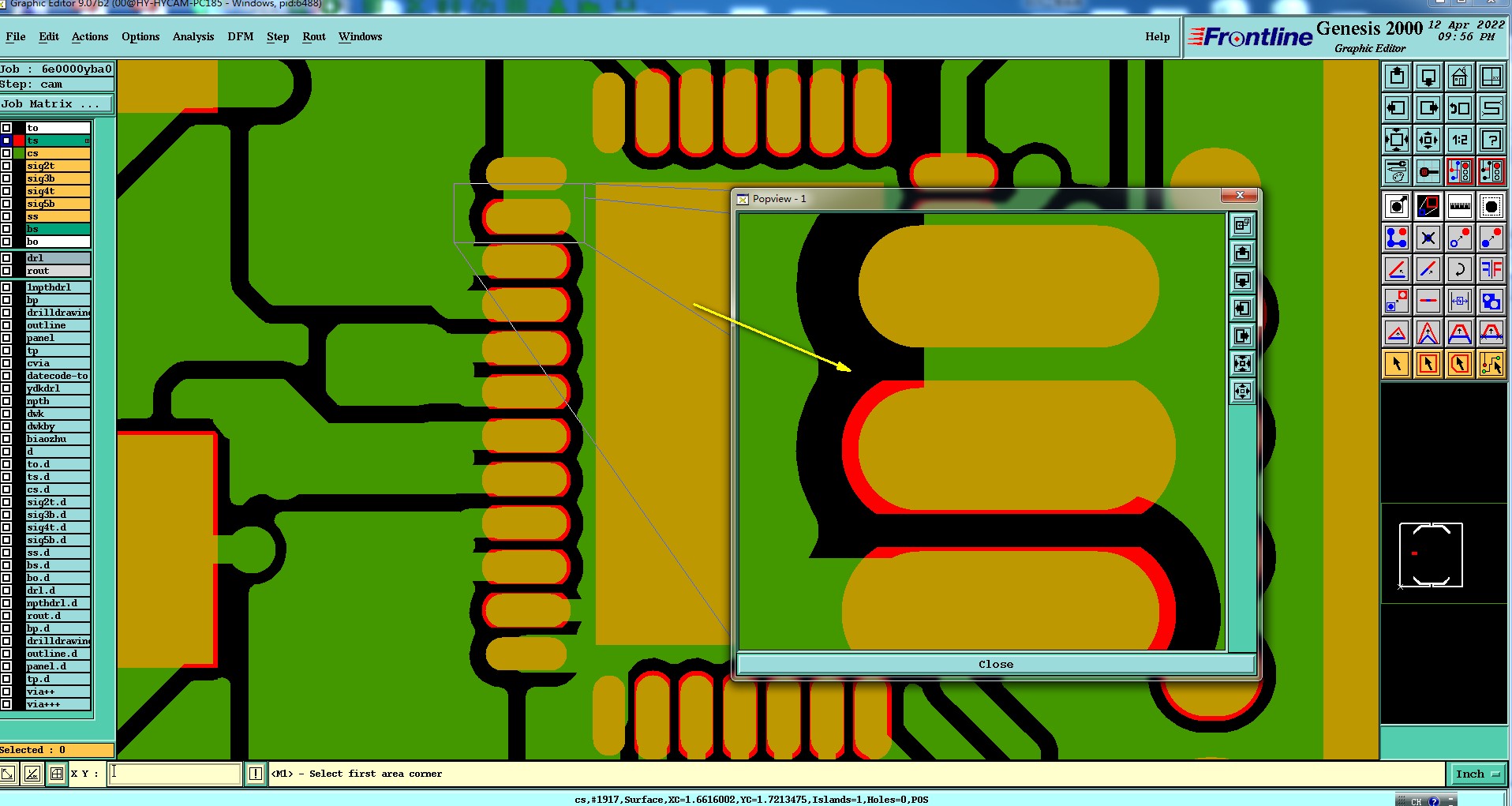Image resolution: width=1512 pixels, height=806 pixels.
Task: Click Popview pan up icon
Action: click(x=1242, y=253)
